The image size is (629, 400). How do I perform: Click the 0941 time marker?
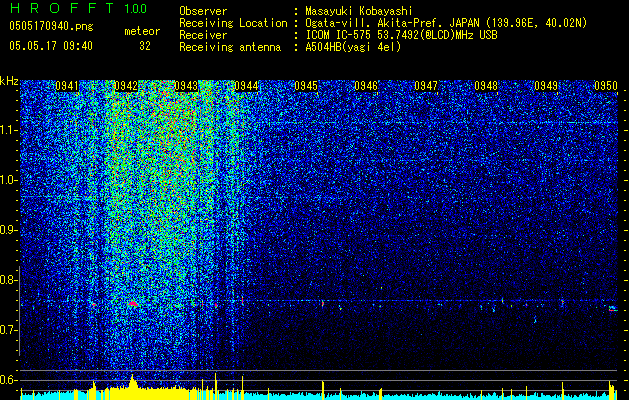67,86
